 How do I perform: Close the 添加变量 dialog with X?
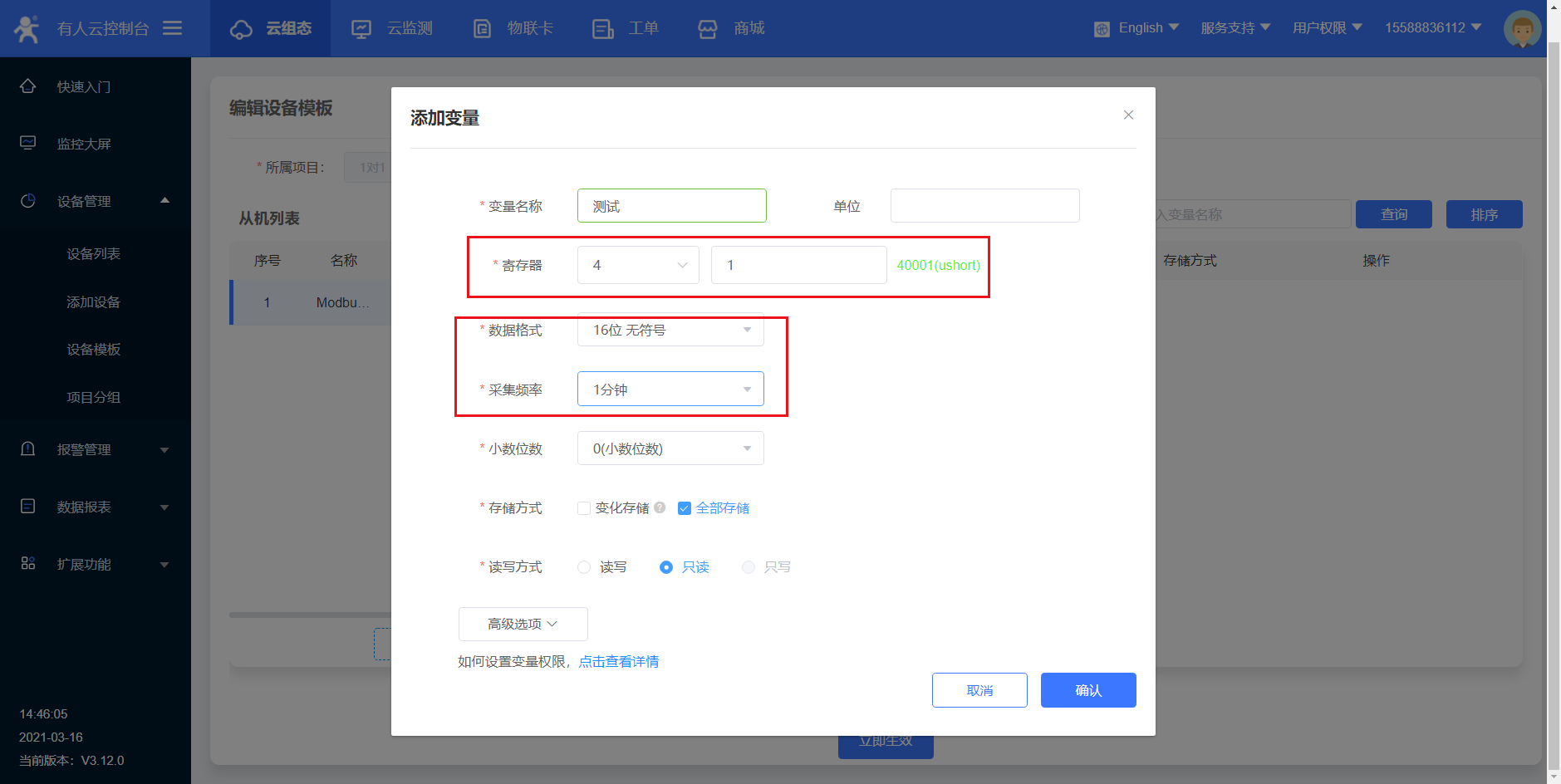(x=1128, y=115)
